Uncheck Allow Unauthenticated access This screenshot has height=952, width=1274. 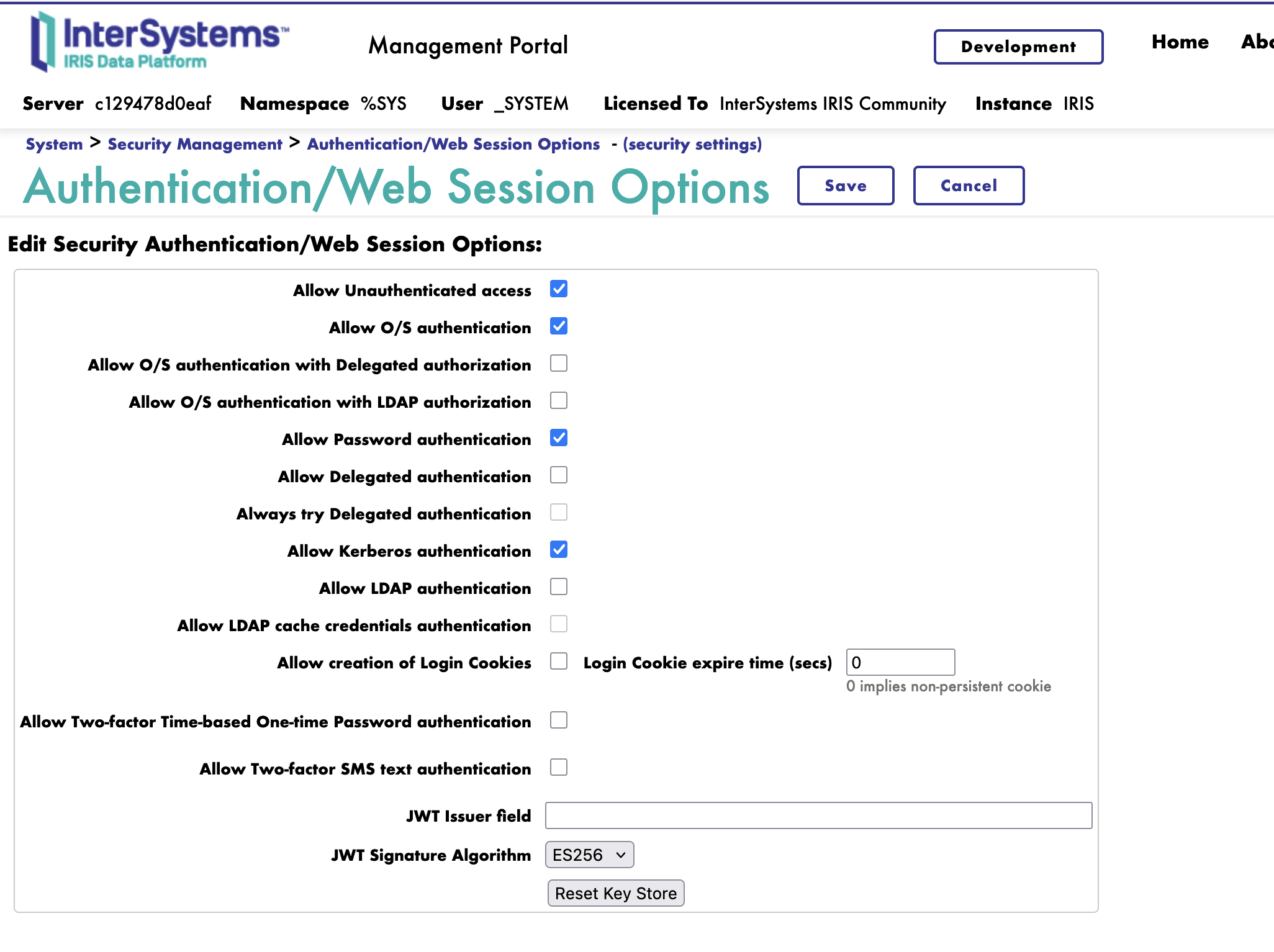(559, 289)
